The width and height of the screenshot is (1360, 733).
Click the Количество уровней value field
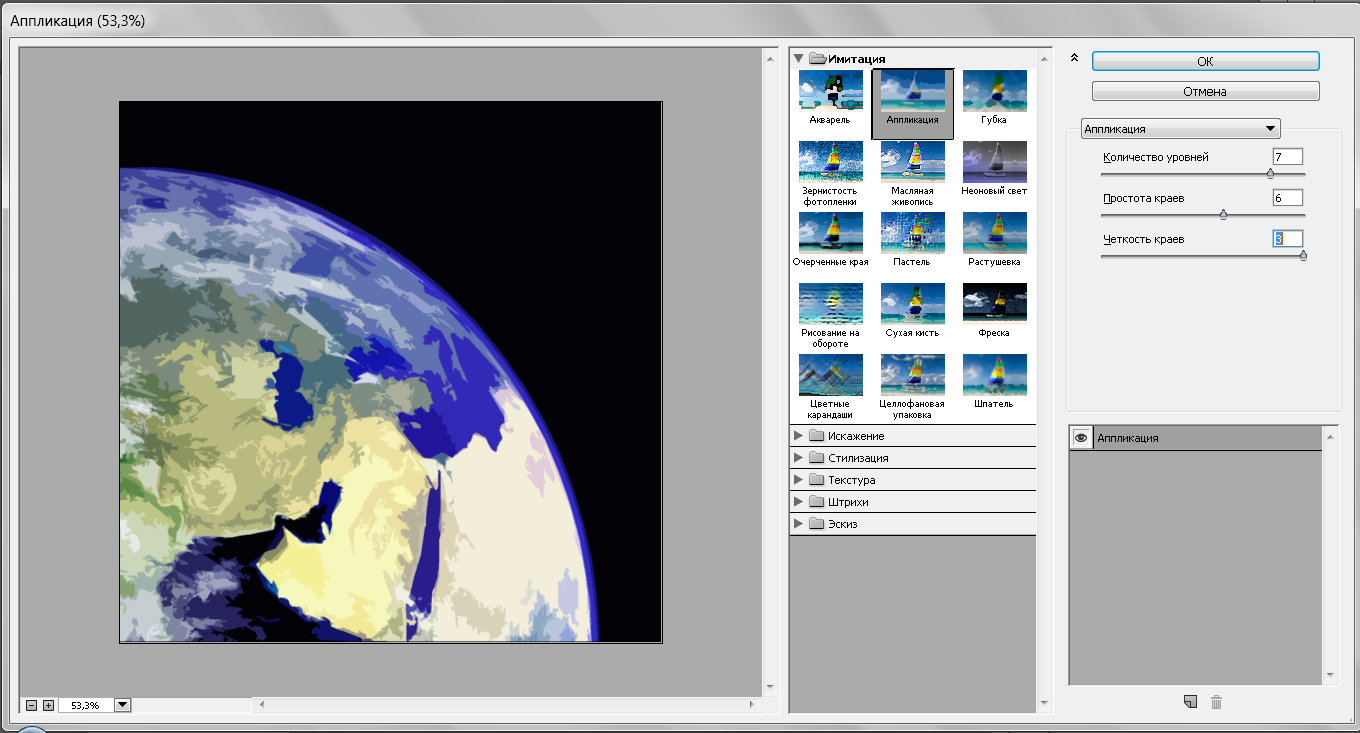[1287, 157]
